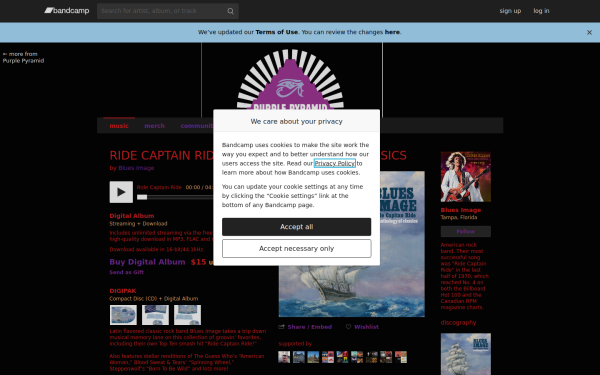The height and width of the screenshot is (375, 600).
Task: Switch to the merch tab
Action: coord(154,126)
